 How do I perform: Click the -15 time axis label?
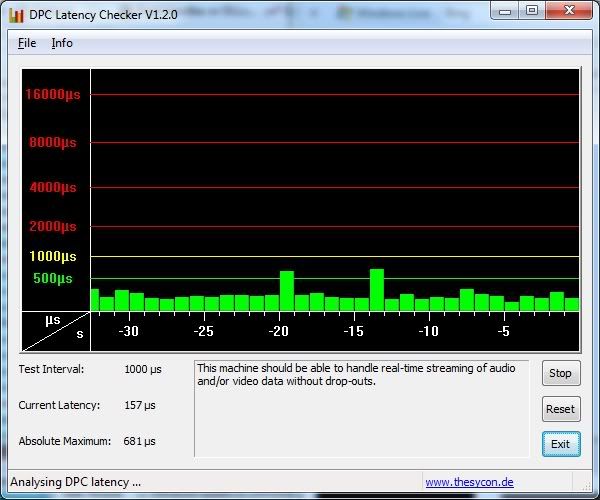[353, 331]
